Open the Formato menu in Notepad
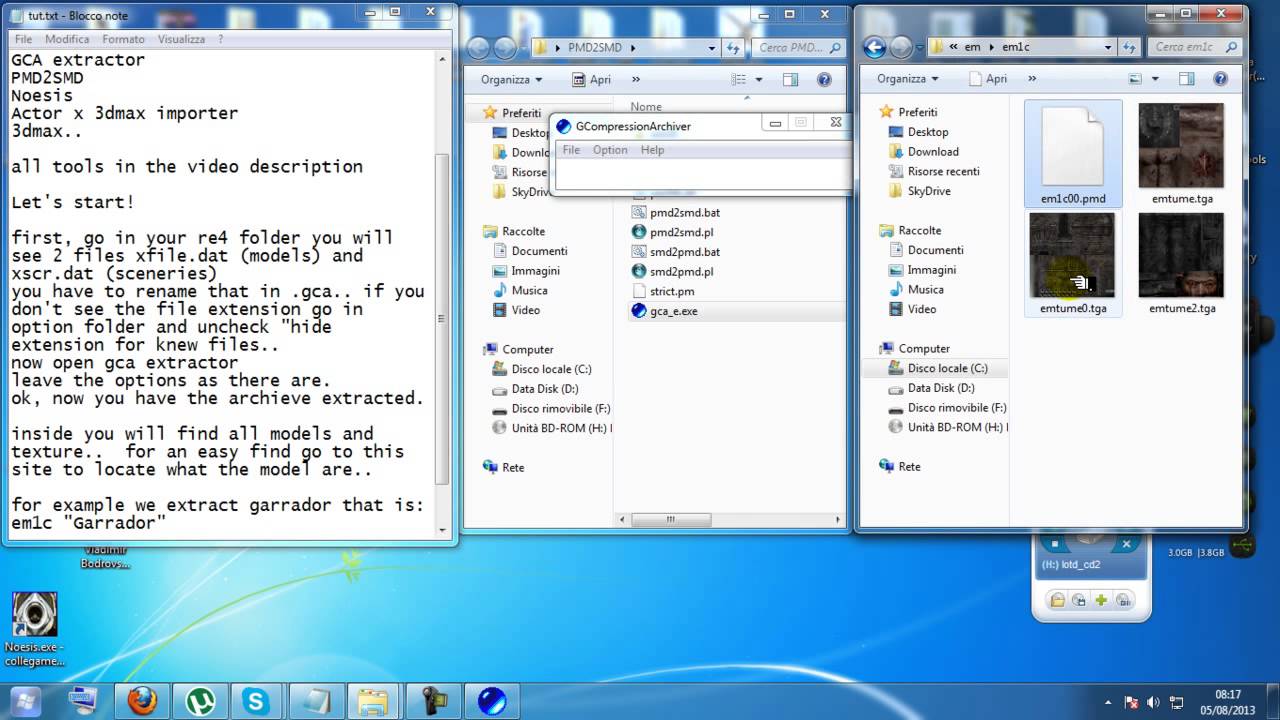The width and height of the screenshot is (1280, 720). pyautogui.click(x=123, y=39)
